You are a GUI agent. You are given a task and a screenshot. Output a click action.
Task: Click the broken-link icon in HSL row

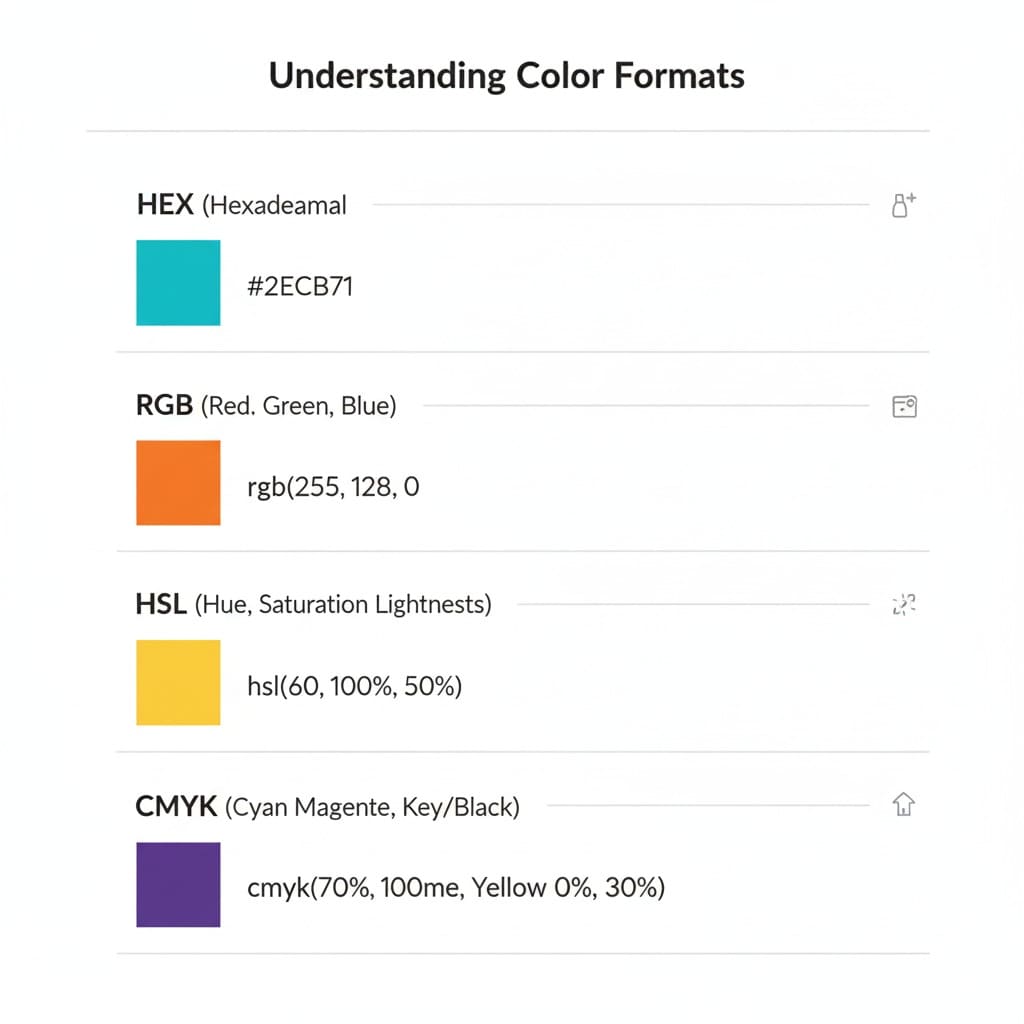(x=903, y=604)
